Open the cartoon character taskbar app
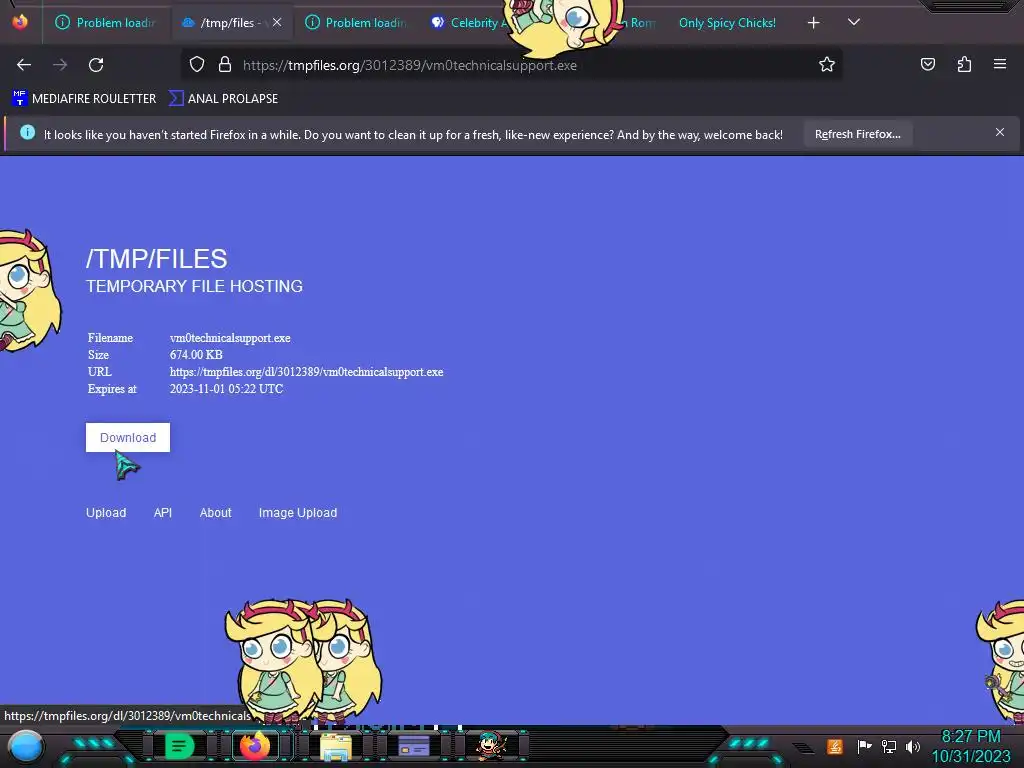 [491, 746]
